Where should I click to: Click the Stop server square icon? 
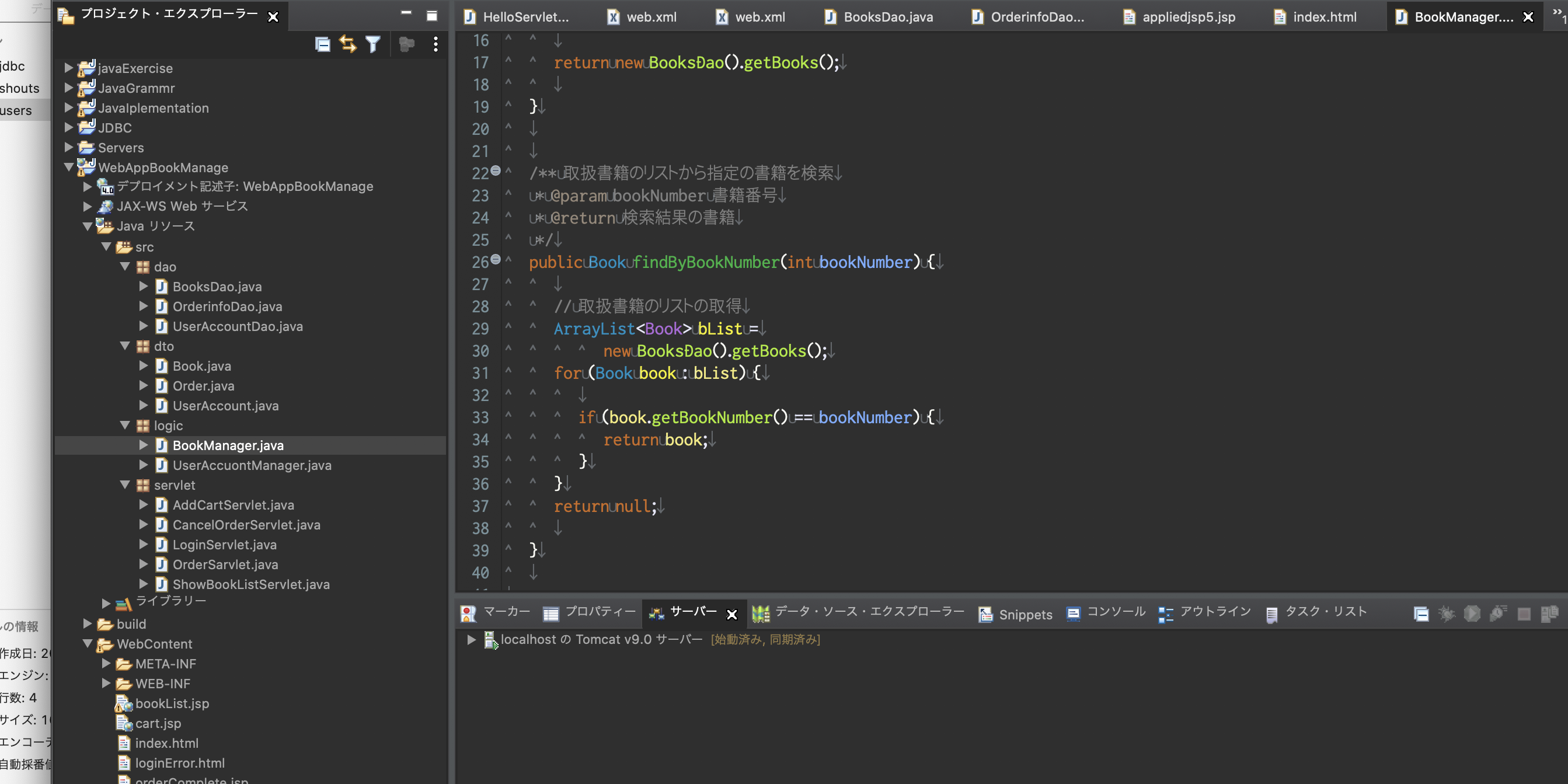click(x=1524, y=614)
